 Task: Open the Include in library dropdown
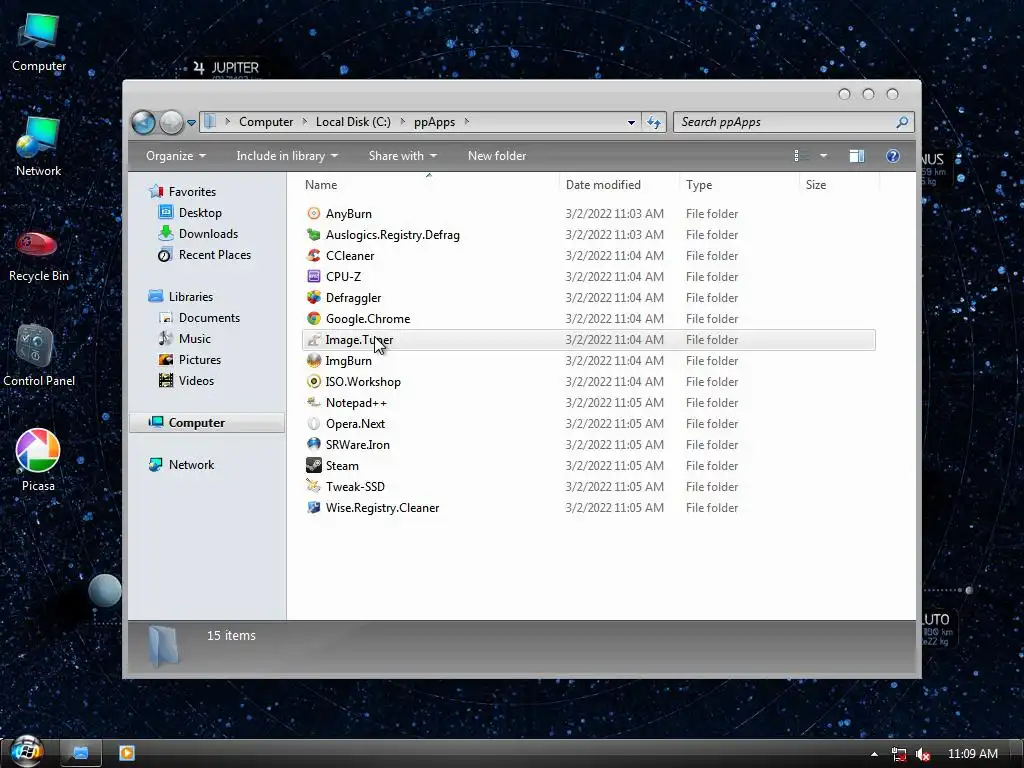[x=287, y=156]
